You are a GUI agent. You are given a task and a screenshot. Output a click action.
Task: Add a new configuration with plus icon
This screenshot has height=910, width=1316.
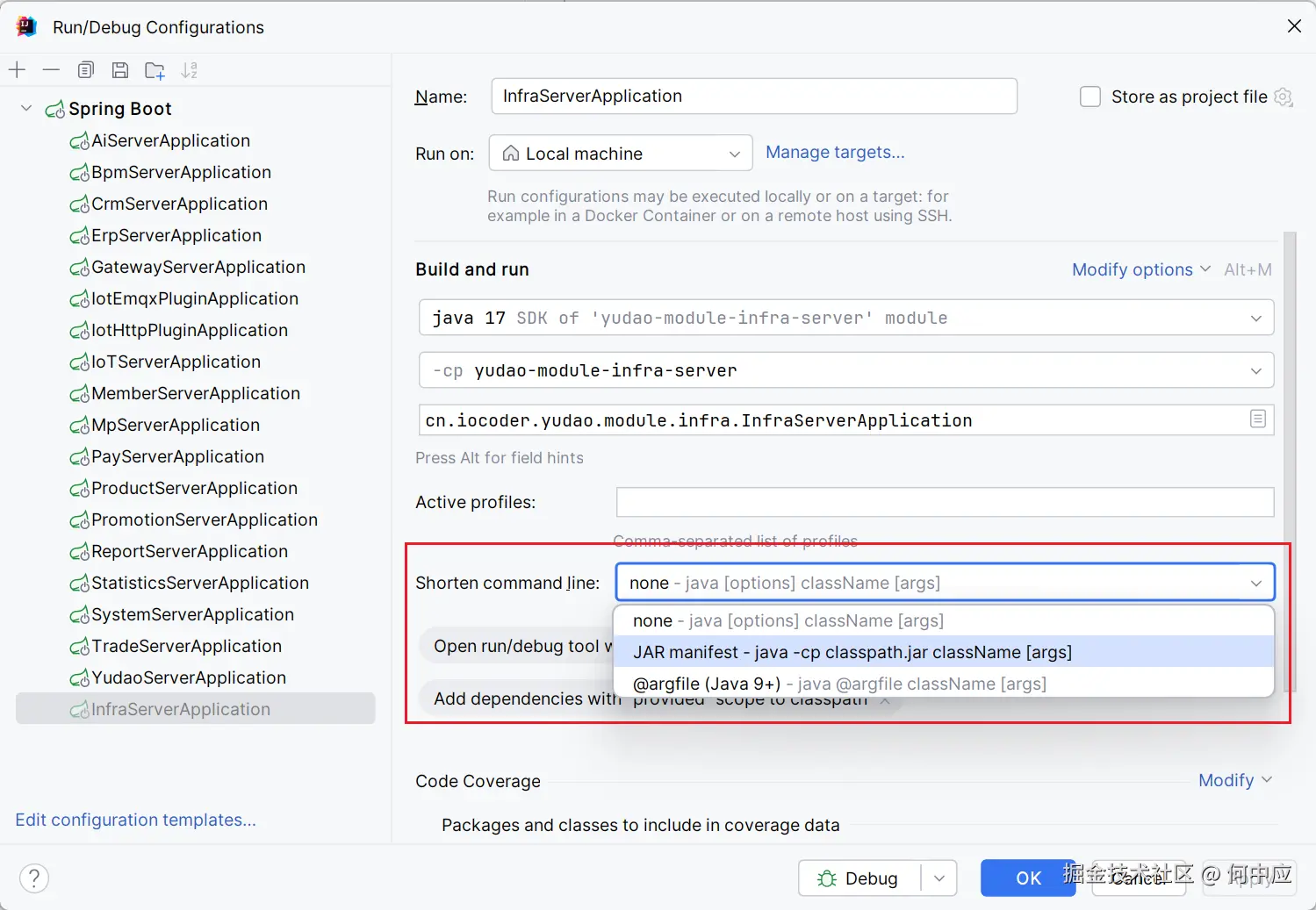coord(18,70)
